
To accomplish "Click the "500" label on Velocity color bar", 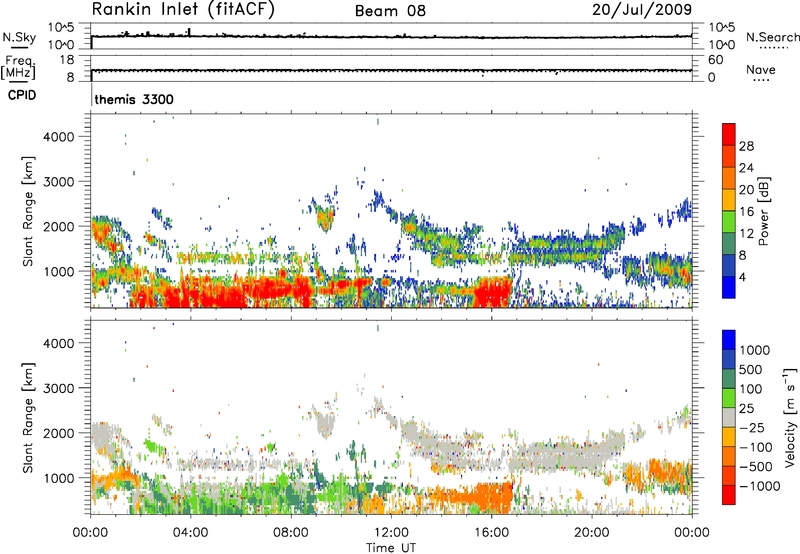I will 751,369.
